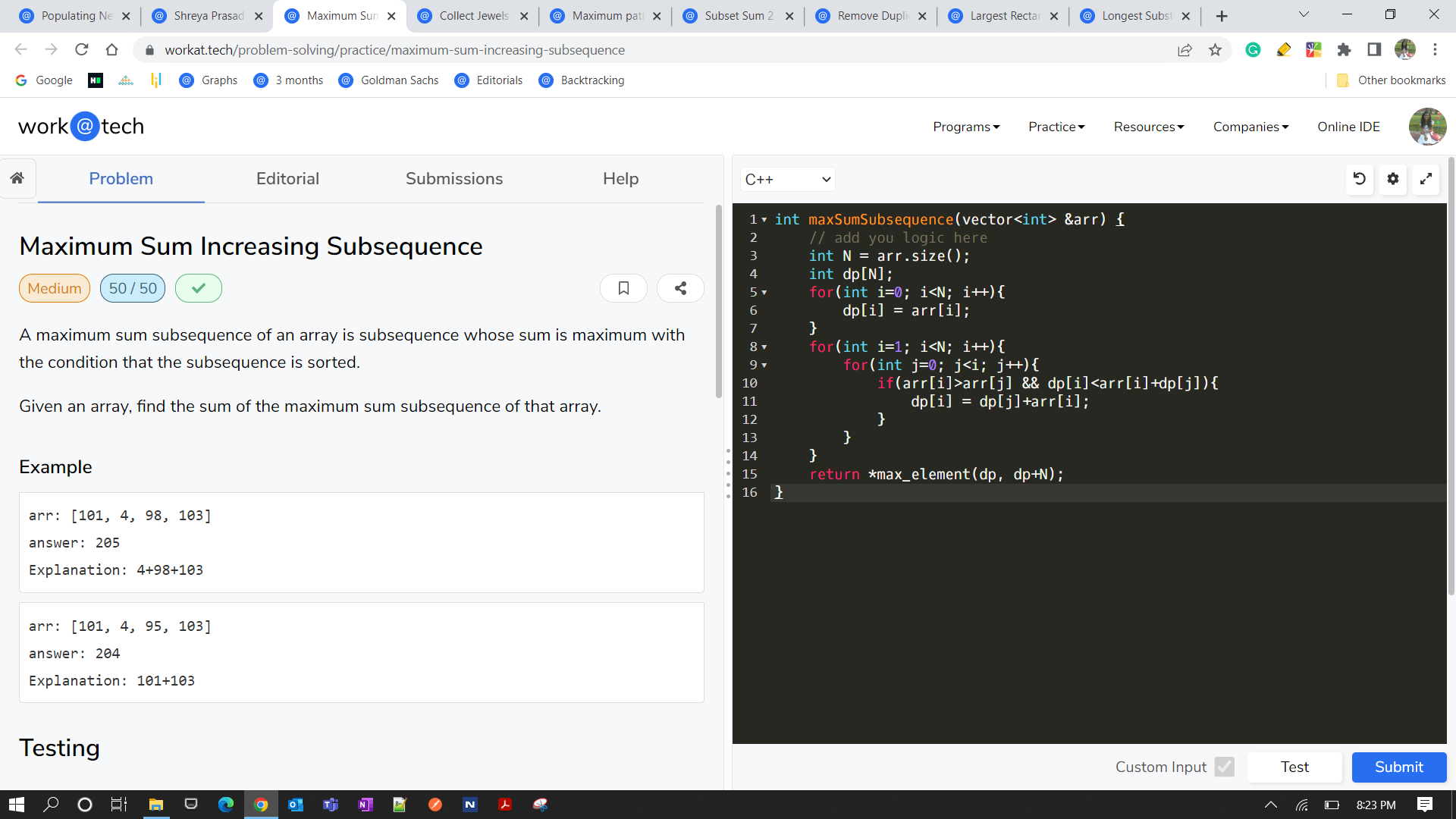Open Outlook from the taskbar
1456x819 pixels.
coord(296,805)
